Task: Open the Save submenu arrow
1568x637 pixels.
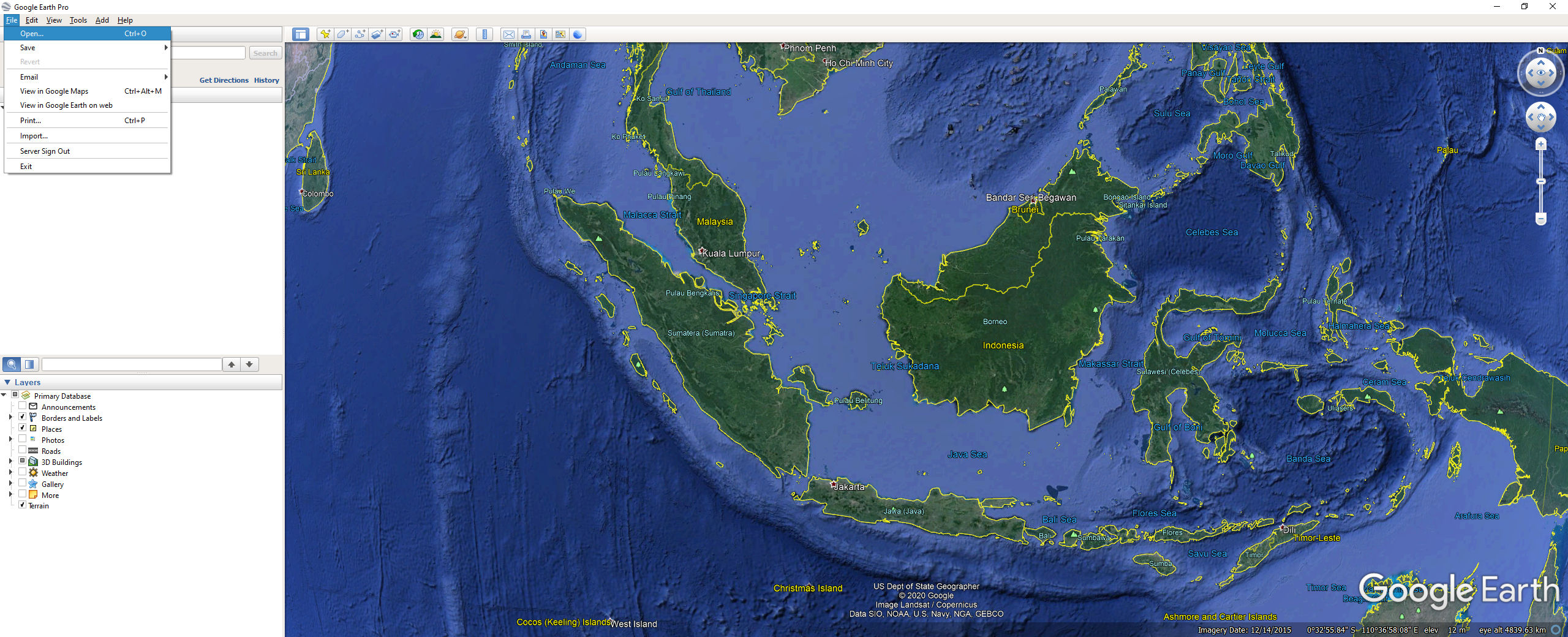Action: click(165, 48)
